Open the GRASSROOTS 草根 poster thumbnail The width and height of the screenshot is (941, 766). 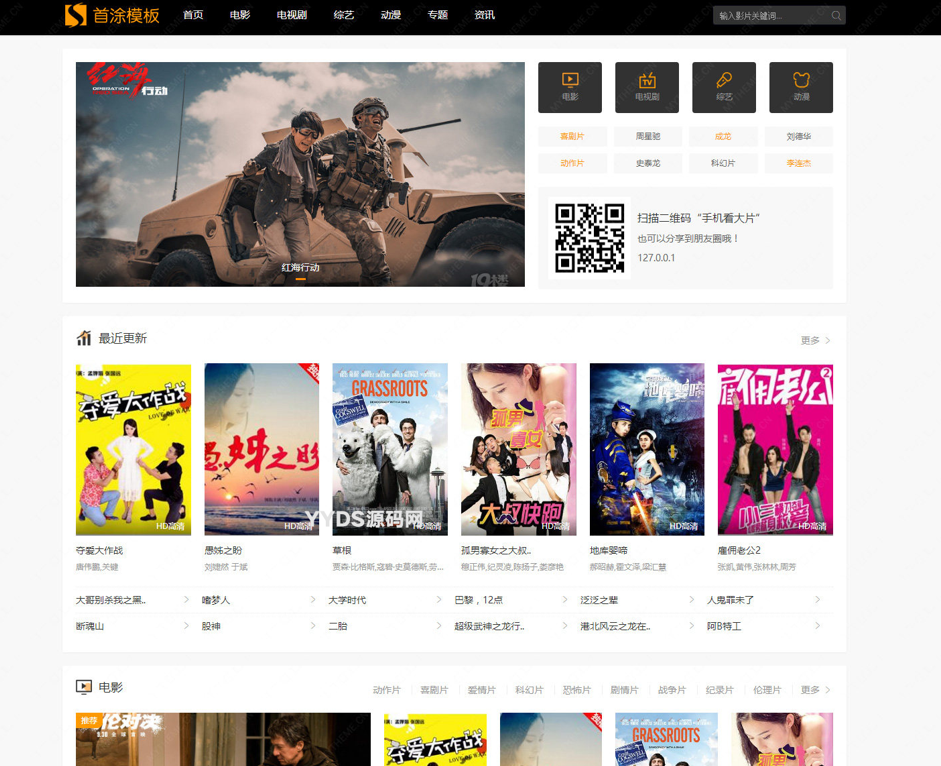point(390,449)
